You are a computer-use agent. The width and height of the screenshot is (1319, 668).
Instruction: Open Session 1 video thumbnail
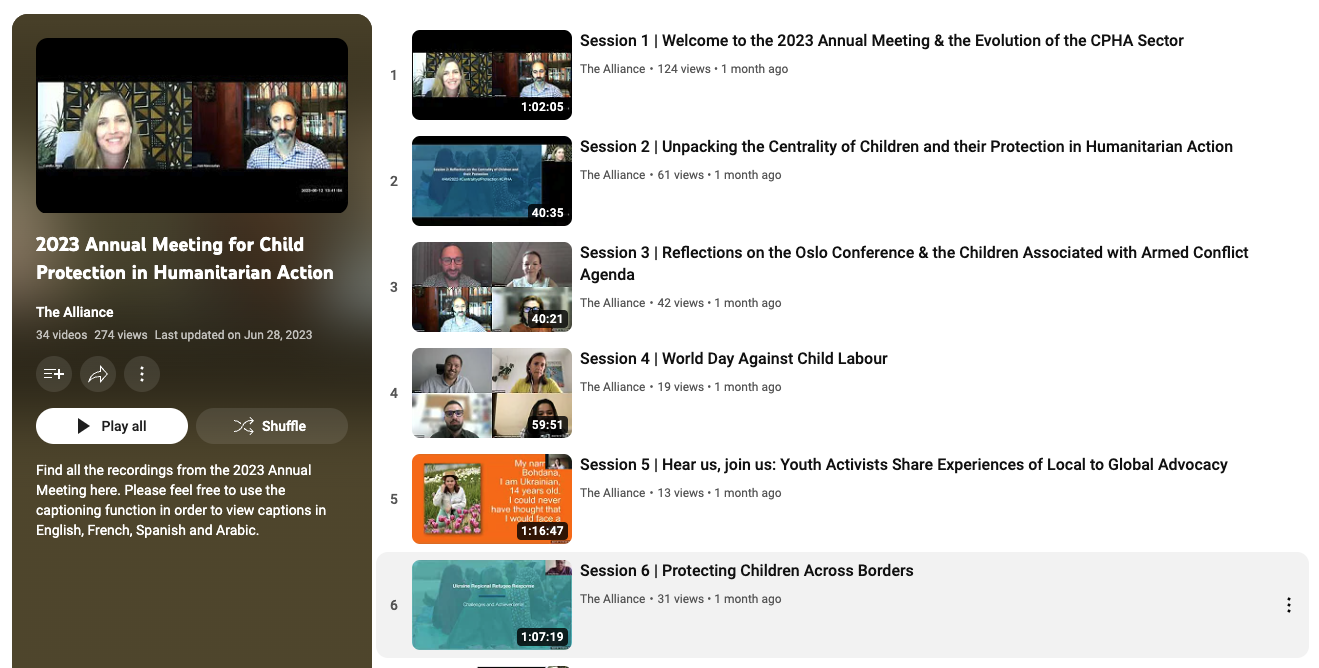tap(491, 75)
